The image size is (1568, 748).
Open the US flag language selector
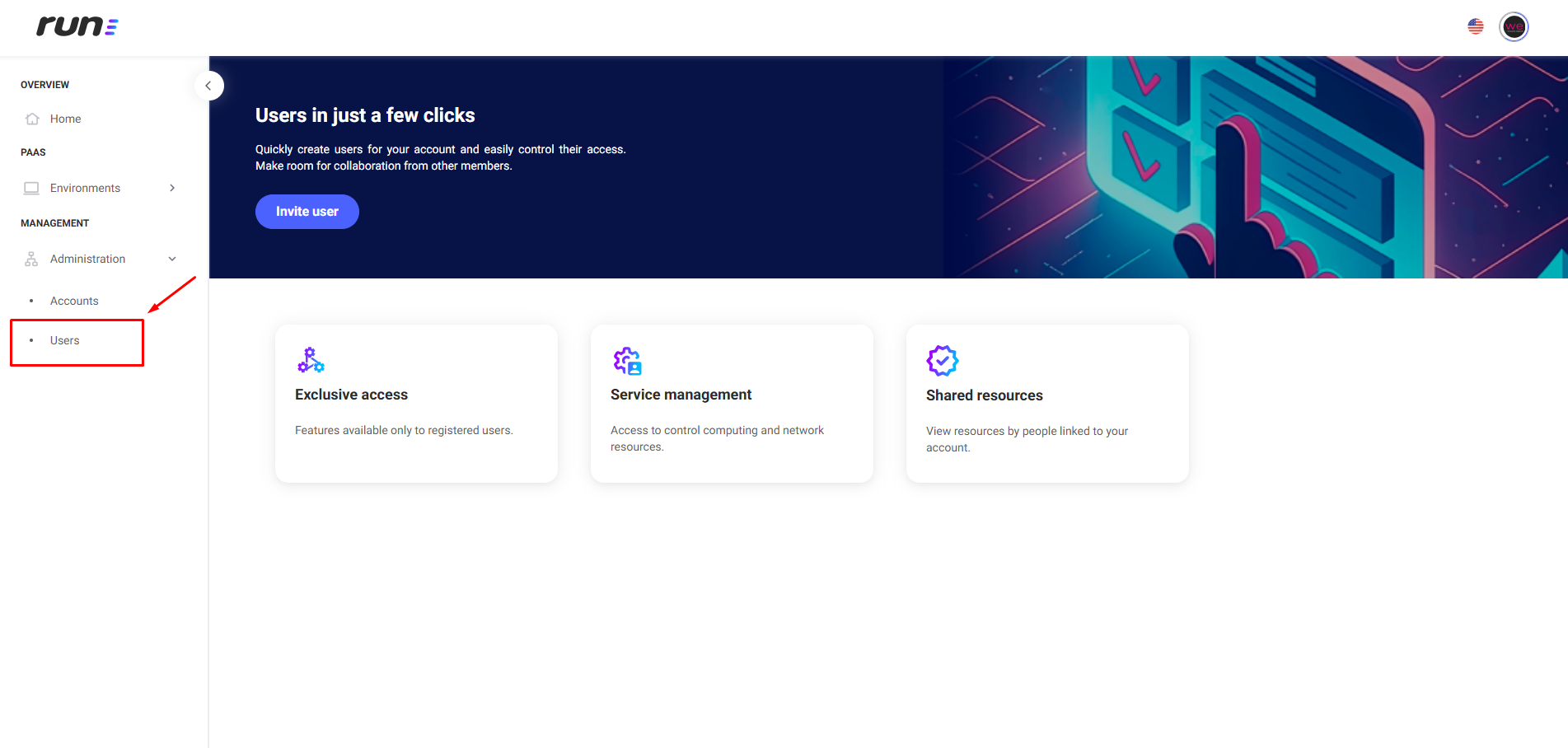click(1475, 26)
